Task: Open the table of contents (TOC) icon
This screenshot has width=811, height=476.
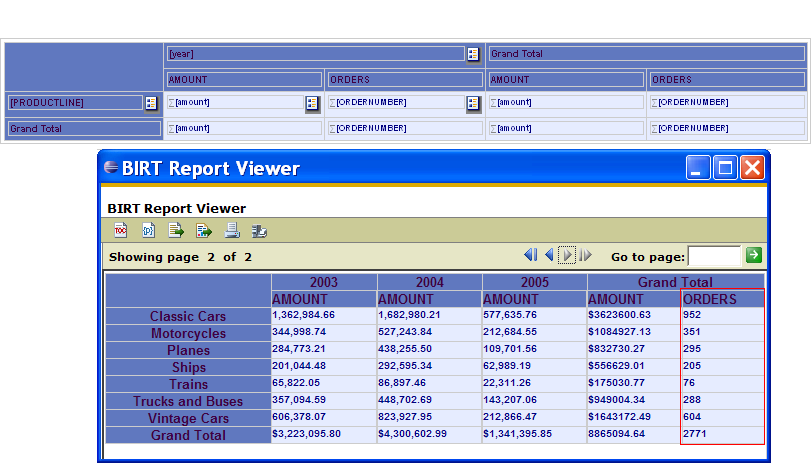Action: (120, 231)
